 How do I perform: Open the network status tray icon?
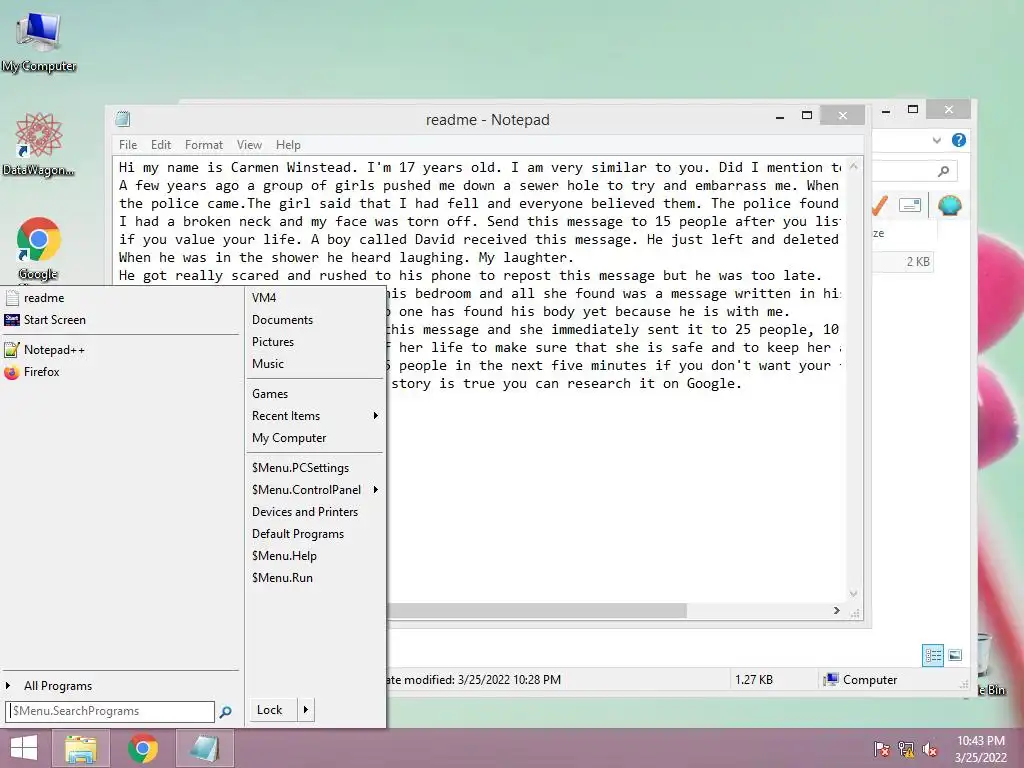click(x=906, y=749)
